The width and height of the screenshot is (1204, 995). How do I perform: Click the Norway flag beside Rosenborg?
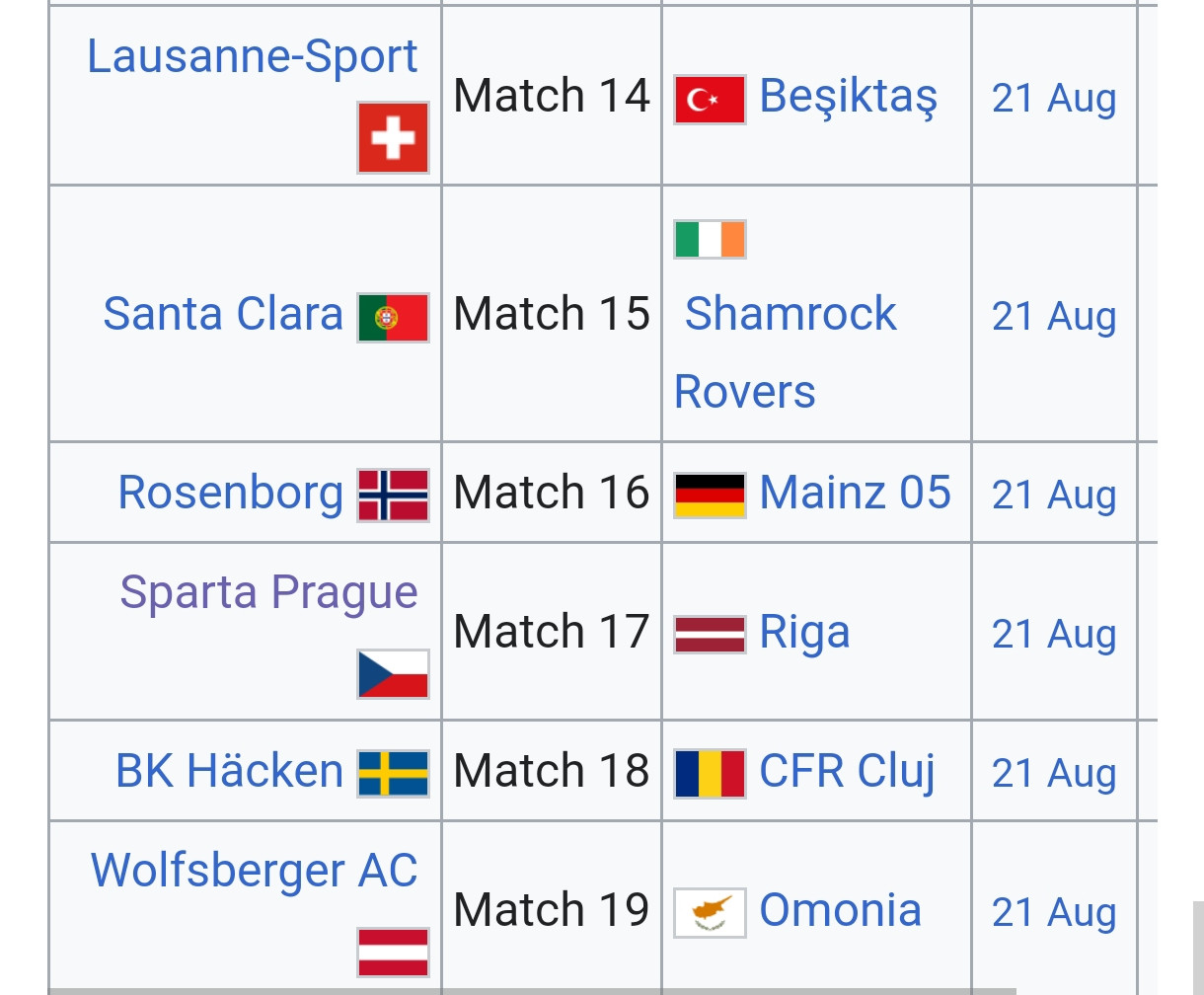click(x=393, y=496)
